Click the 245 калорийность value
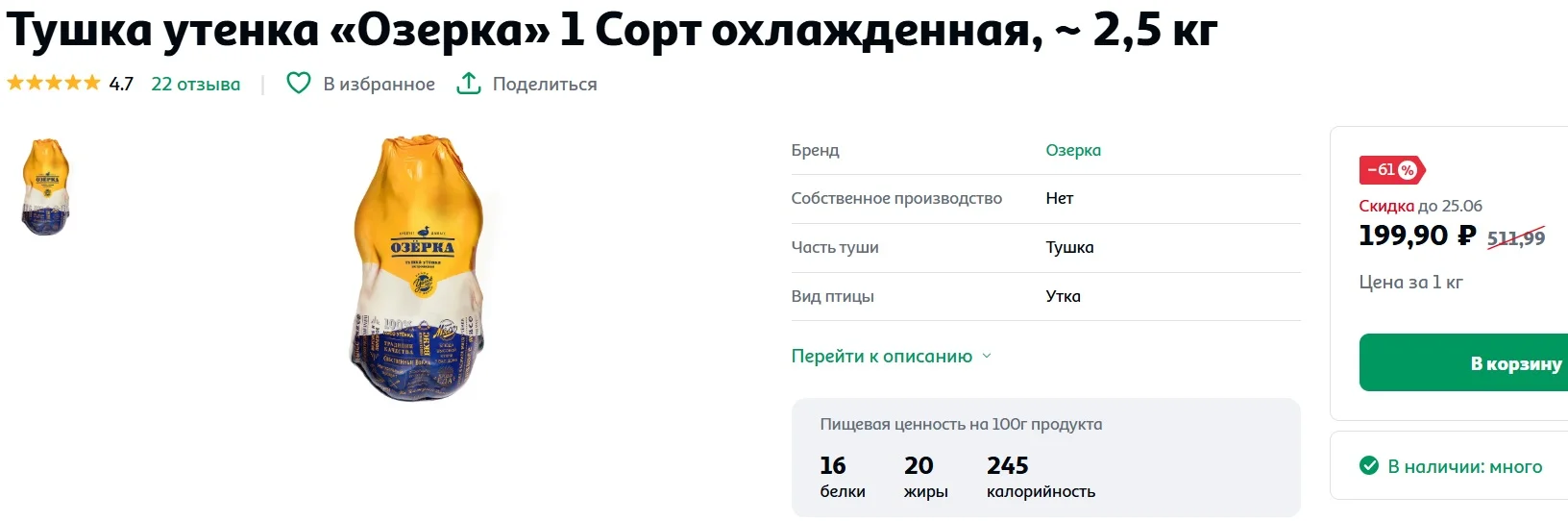 pos(1041,478)
